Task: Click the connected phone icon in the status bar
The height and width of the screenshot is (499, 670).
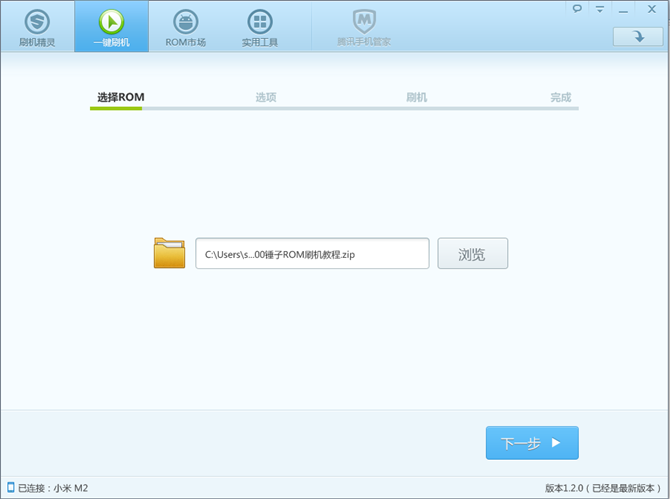Action: 11,487
